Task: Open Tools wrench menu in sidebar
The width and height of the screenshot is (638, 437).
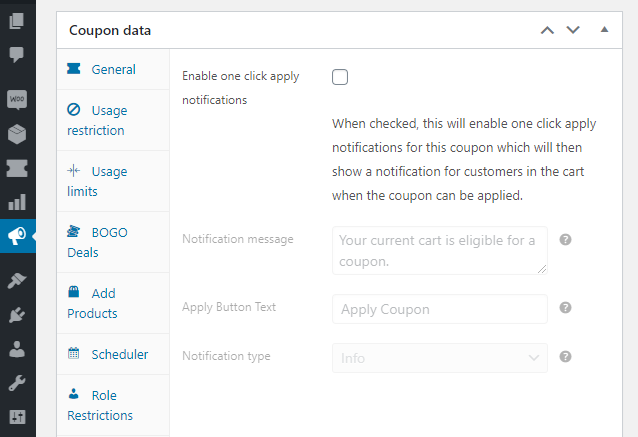Action: (x=17, y=384)
